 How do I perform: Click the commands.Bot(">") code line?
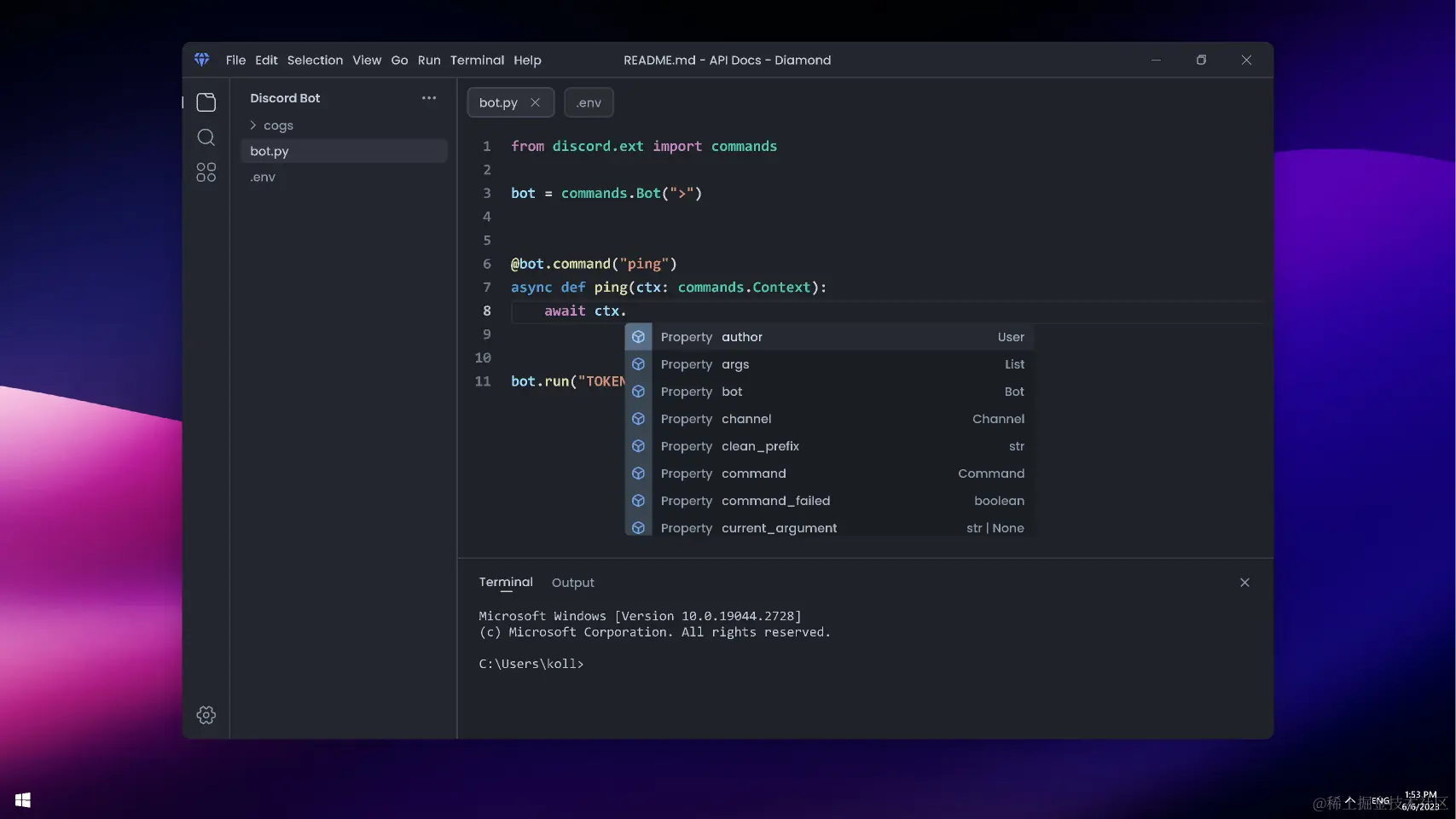(x=606, y=193)
